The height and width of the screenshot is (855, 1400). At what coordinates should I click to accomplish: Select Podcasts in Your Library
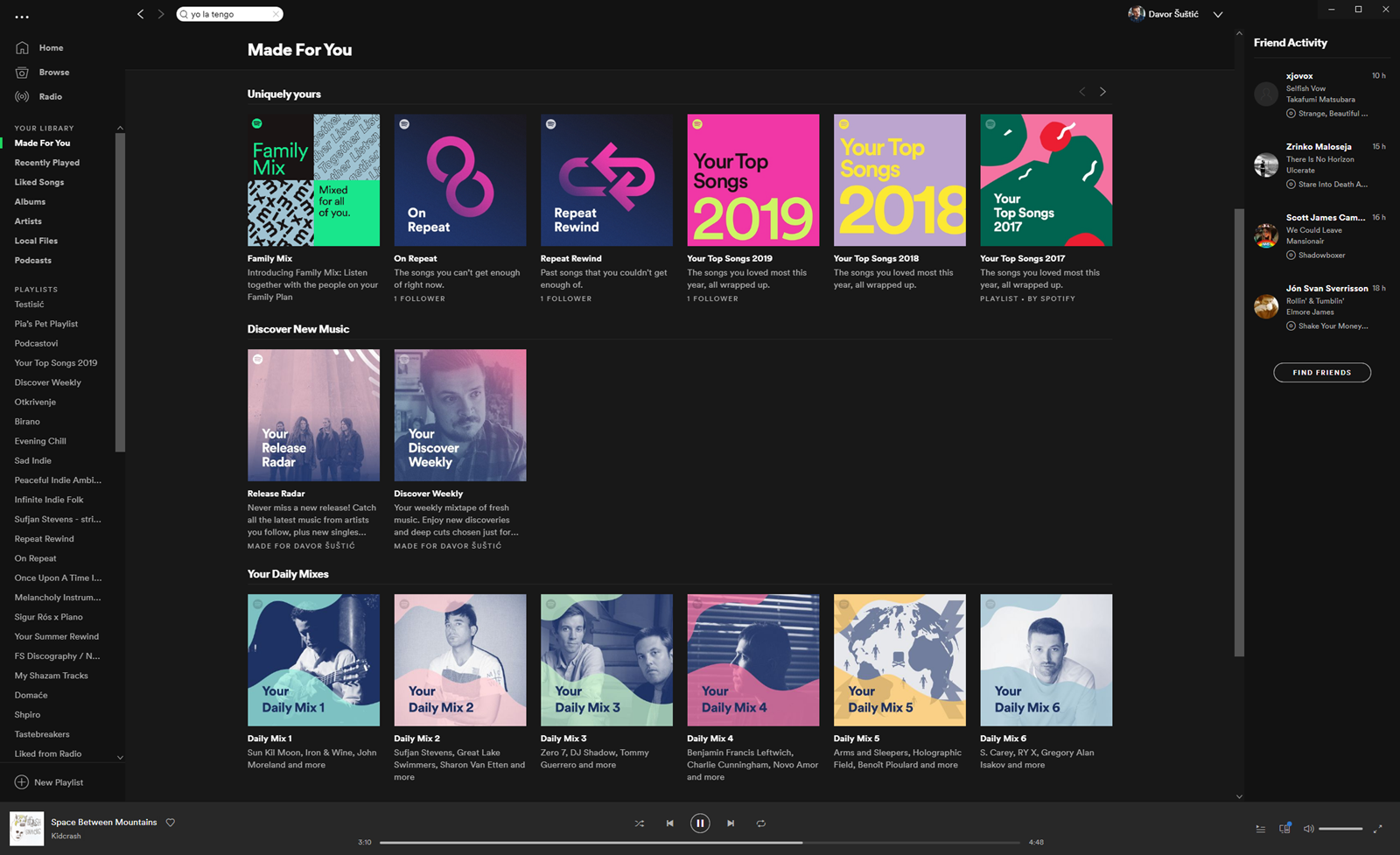pyautogui.click(x=33, y=261)
